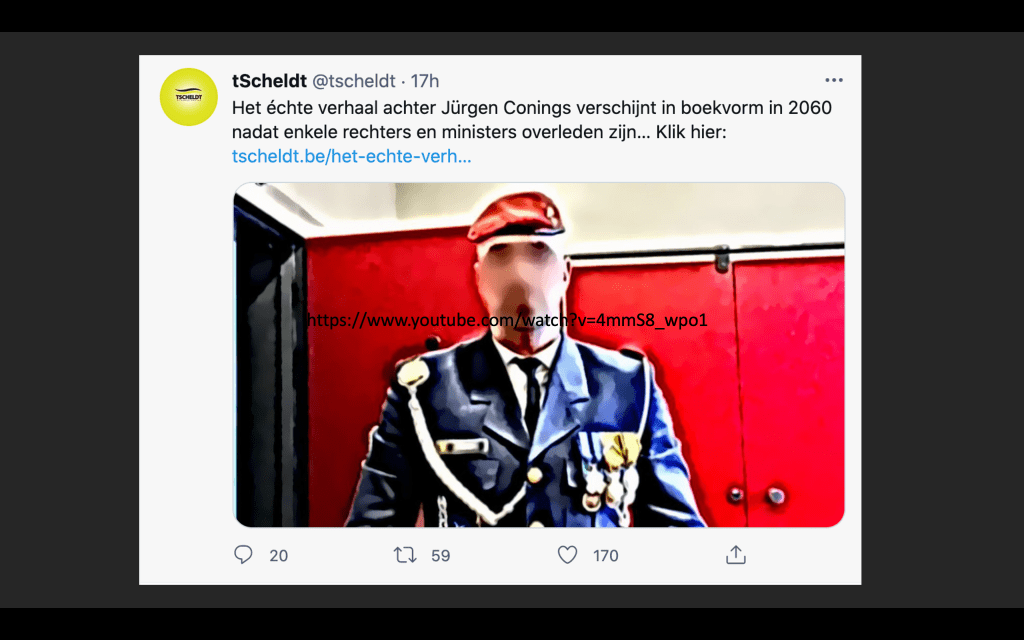1024x640 pixels.
Task: Click the medals on the uniform
Action: click(x=611, y=469)
